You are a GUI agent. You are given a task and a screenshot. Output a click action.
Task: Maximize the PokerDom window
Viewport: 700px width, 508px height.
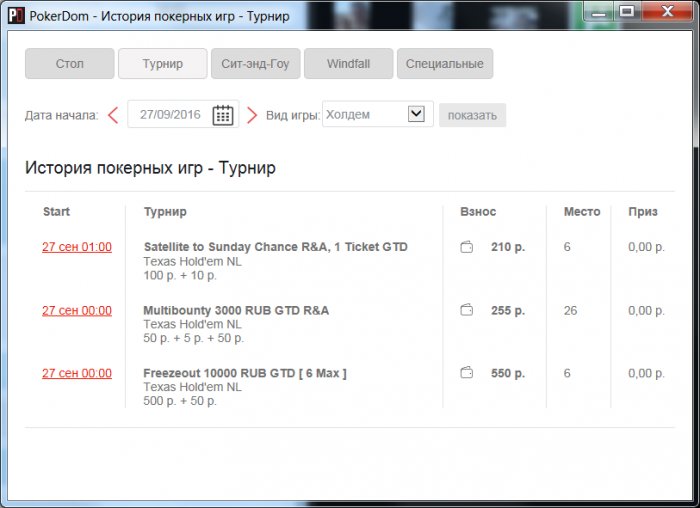tap(626, 11)
